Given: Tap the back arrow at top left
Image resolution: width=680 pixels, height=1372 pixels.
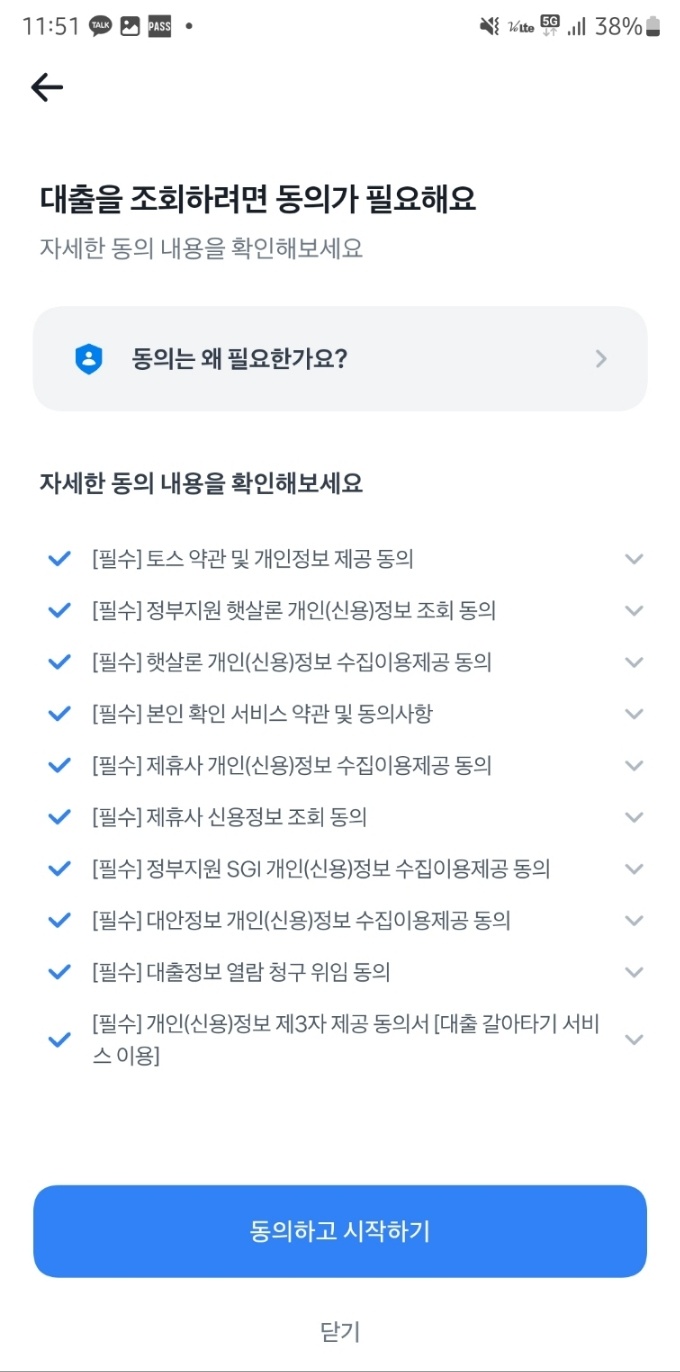Looking at the screenshot, I should (45, 87).
